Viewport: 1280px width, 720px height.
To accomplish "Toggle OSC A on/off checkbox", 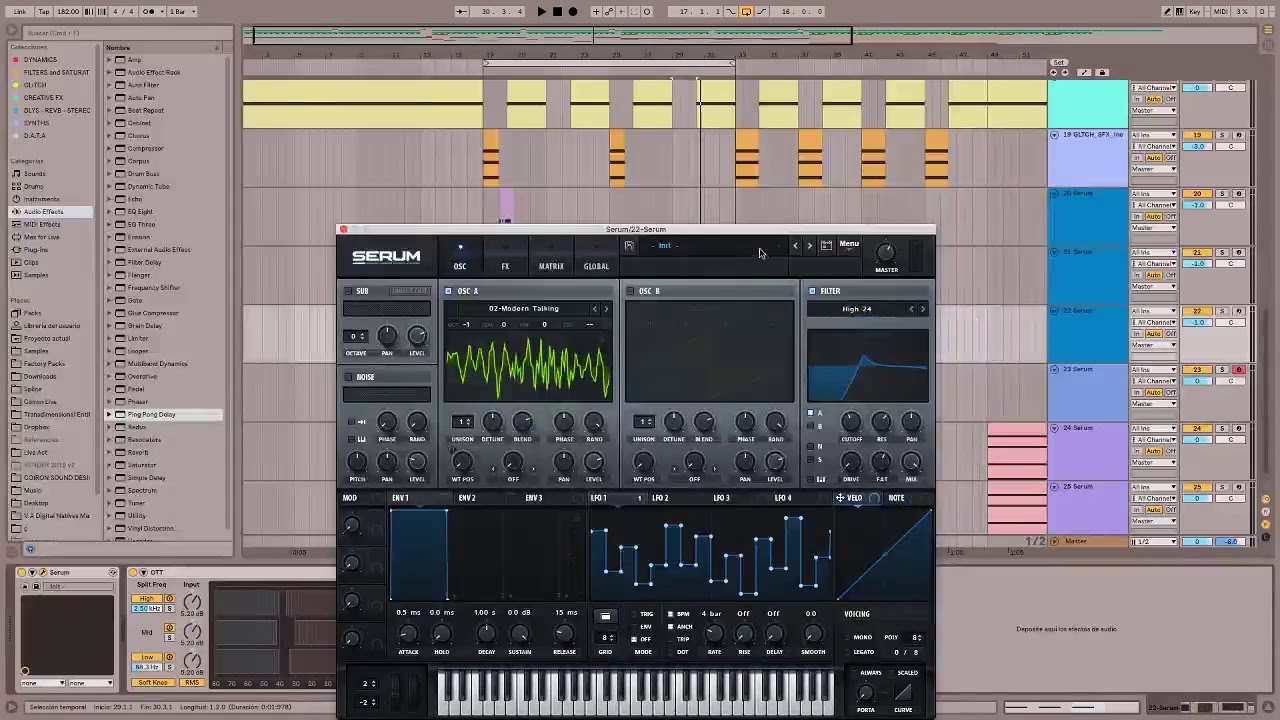I will tap(449, 291).
